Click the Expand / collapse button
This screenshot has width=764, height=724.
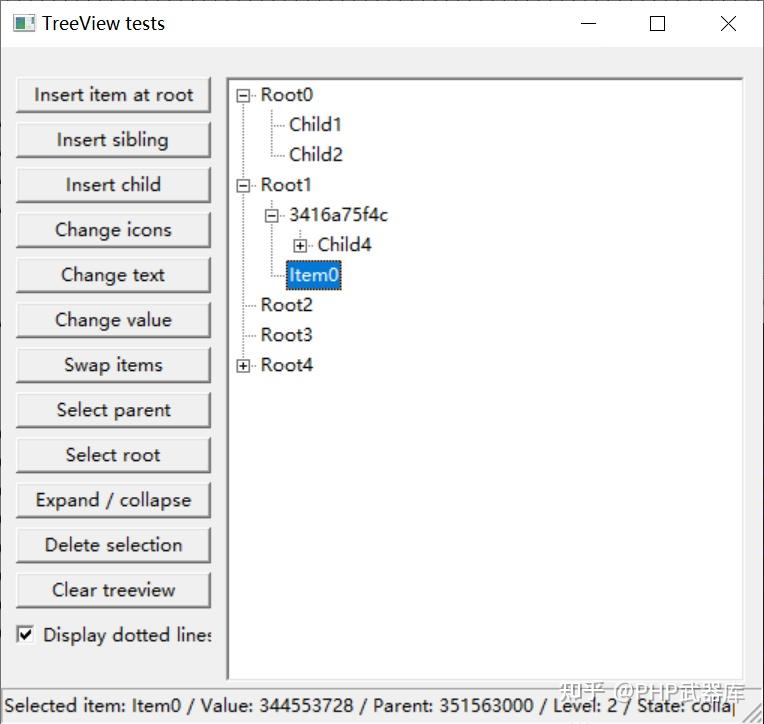point(114,500)
